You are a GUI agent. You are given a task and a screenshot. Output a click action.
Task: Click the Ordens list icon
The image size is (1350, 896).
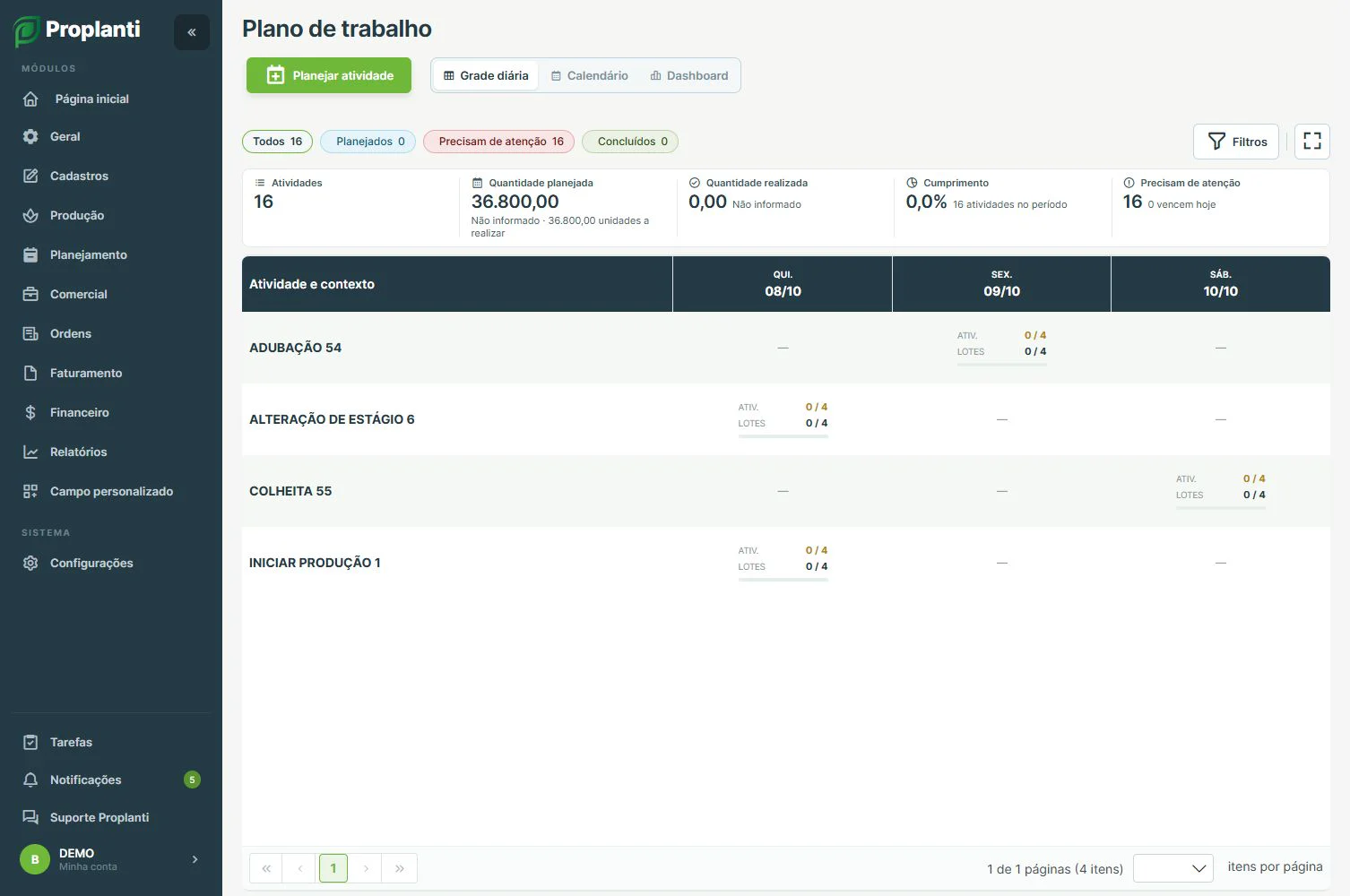30,333
